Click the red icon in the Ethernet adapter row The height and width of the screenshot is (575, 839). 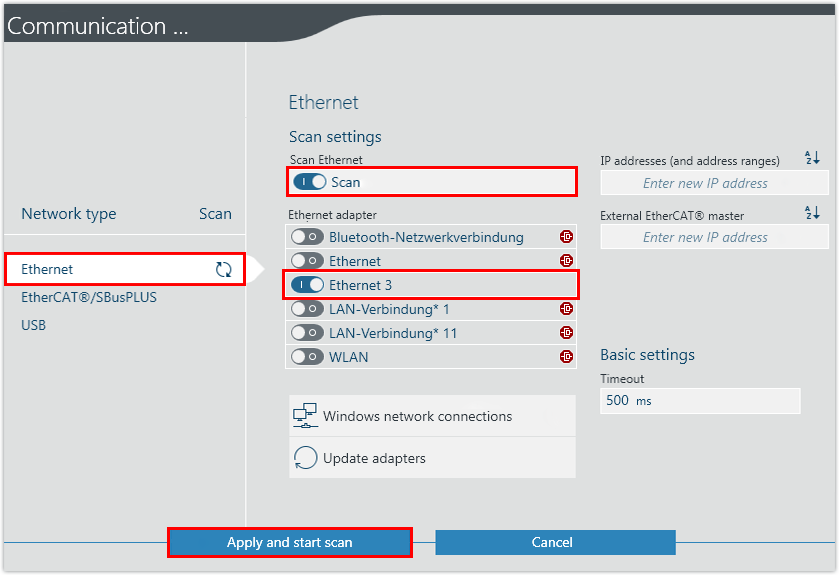[x=566, y=261]
